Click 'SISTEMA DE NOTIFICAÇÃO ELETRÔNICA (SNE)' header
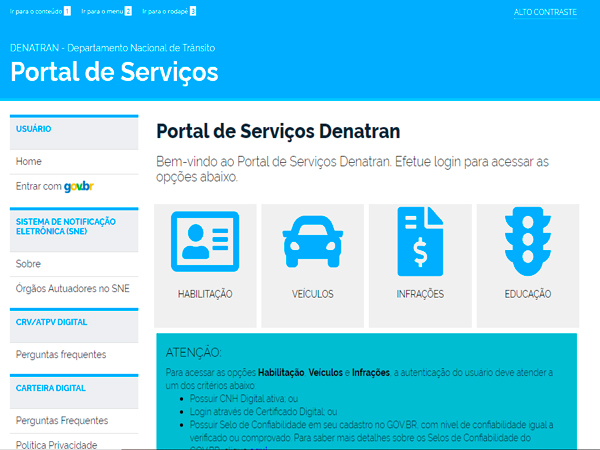 tap(74, 230)
